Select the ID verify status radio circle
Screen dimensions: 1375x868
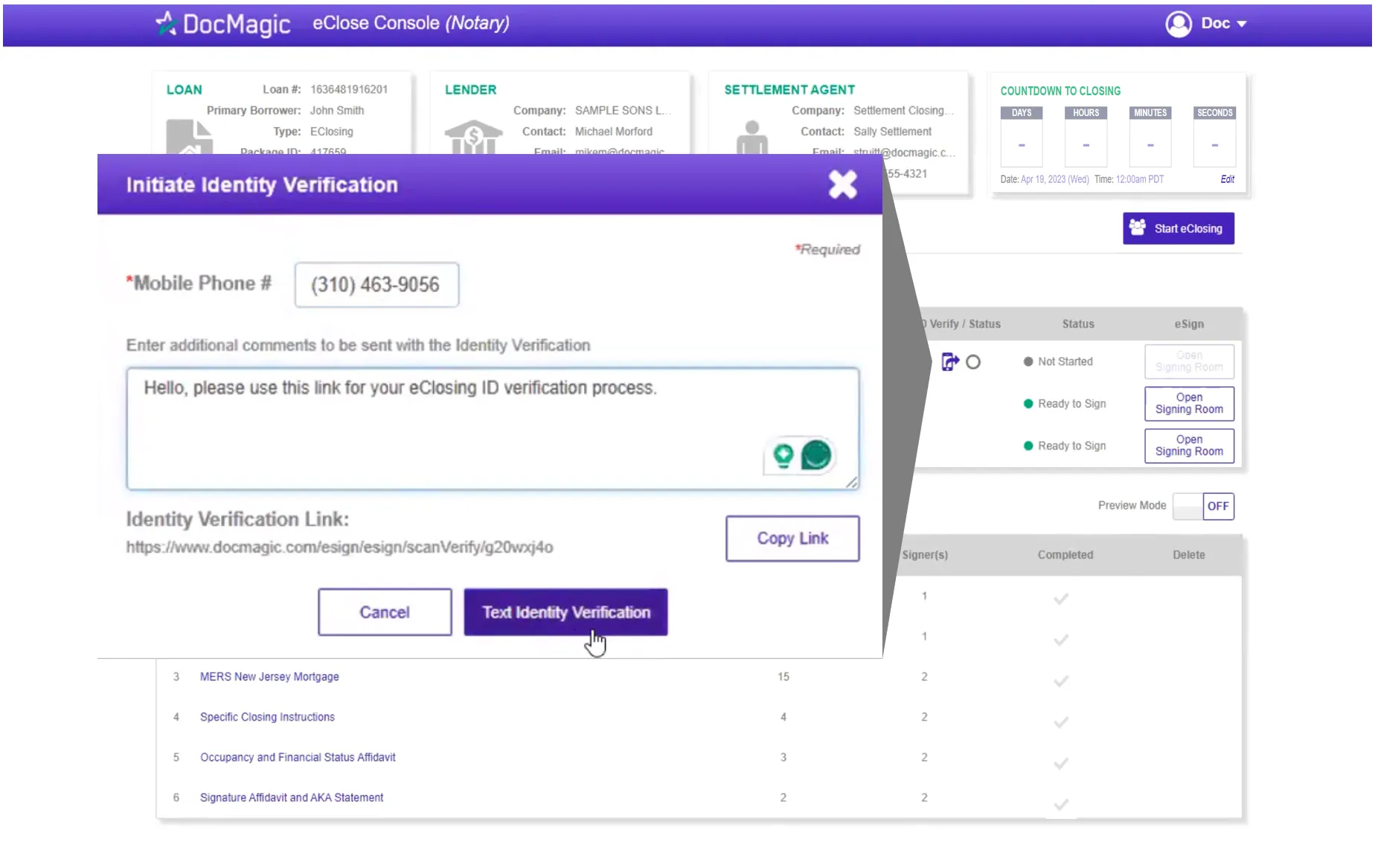973,362
